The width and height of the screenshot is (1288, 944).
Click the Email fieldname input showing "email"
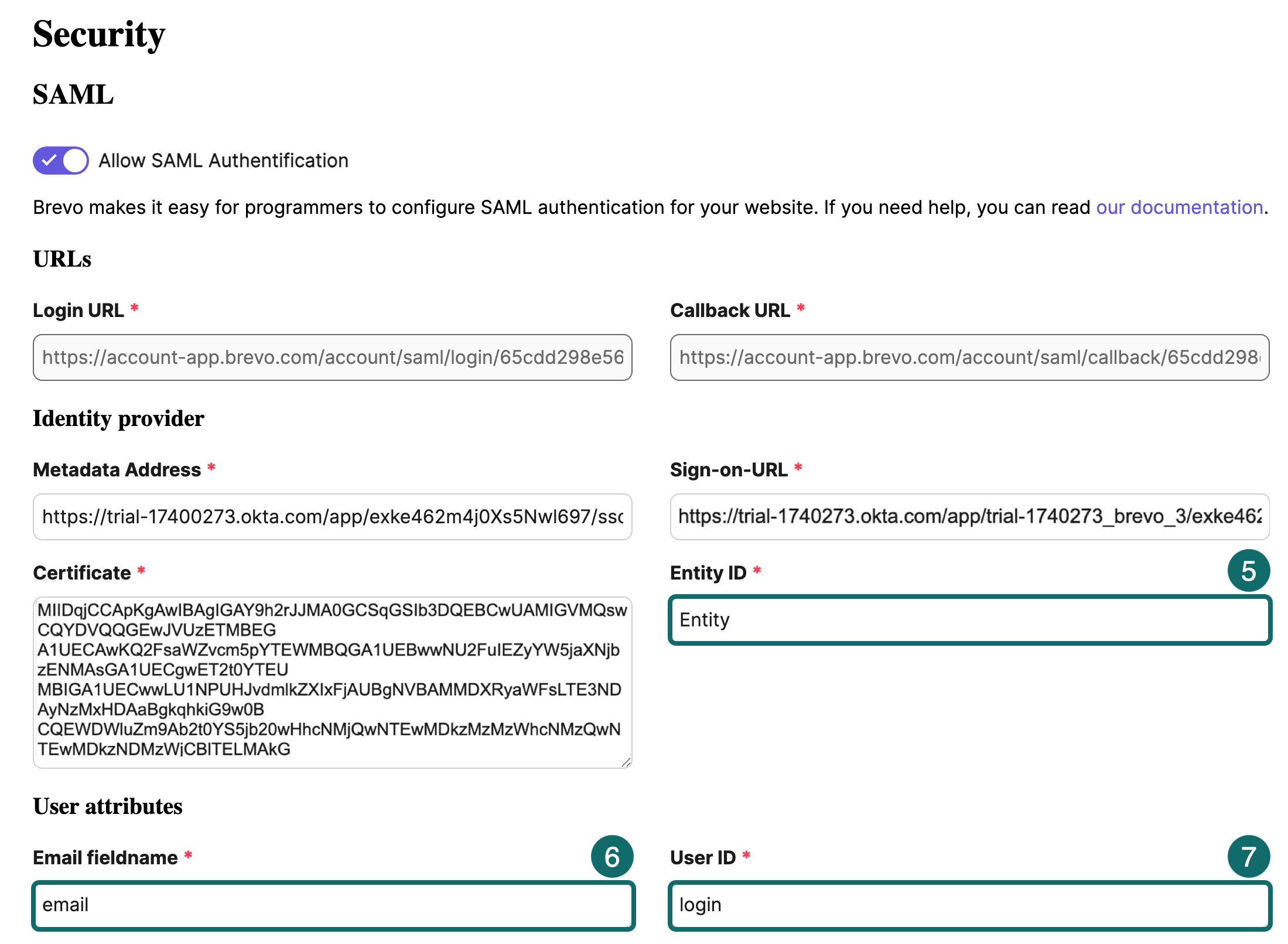(x=333, y=905)
